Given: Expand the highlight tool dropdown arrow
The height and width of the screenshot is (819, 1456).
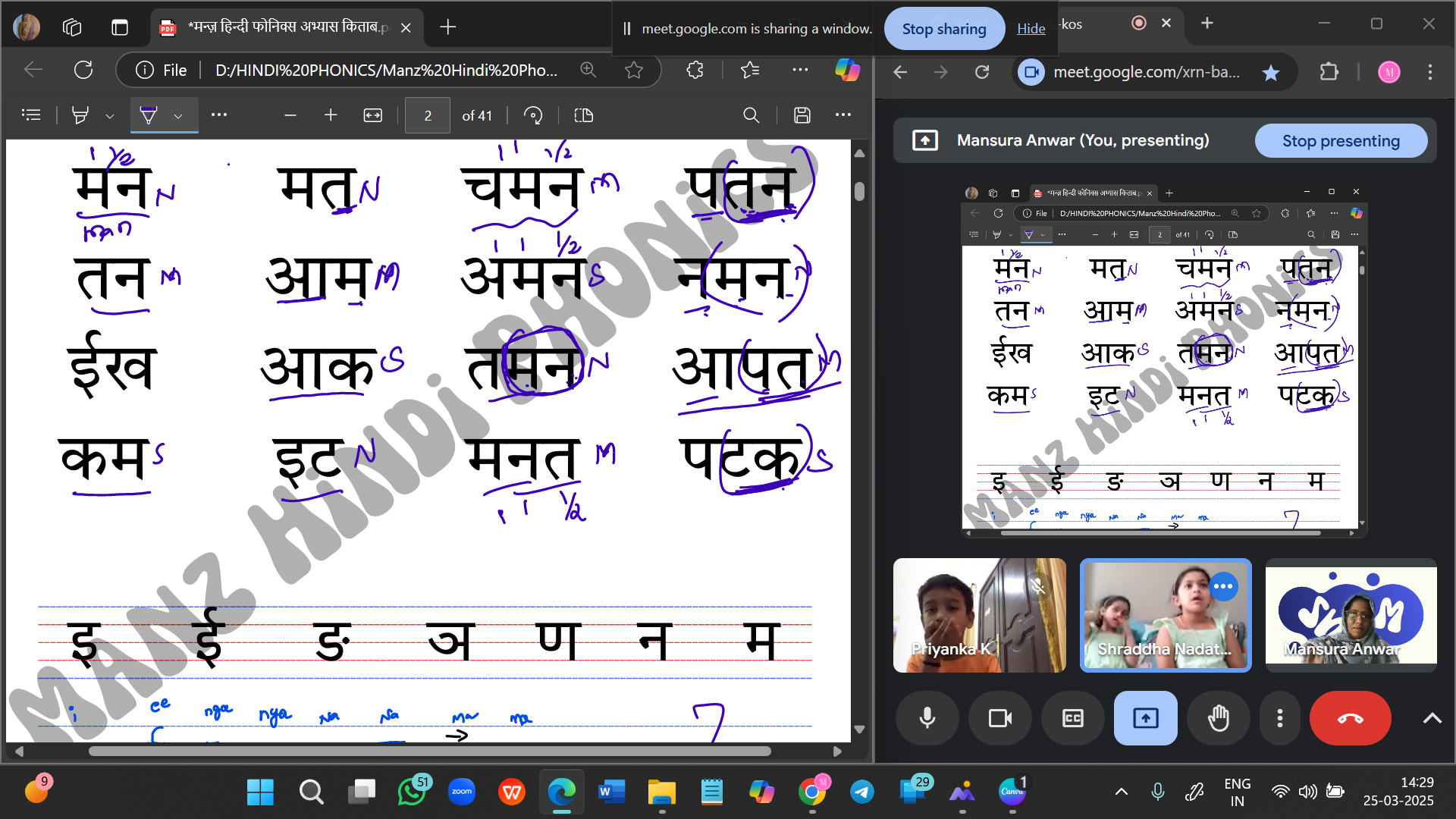Looking at the screenshot, I should pyautogui.click(x=110, y=116).
